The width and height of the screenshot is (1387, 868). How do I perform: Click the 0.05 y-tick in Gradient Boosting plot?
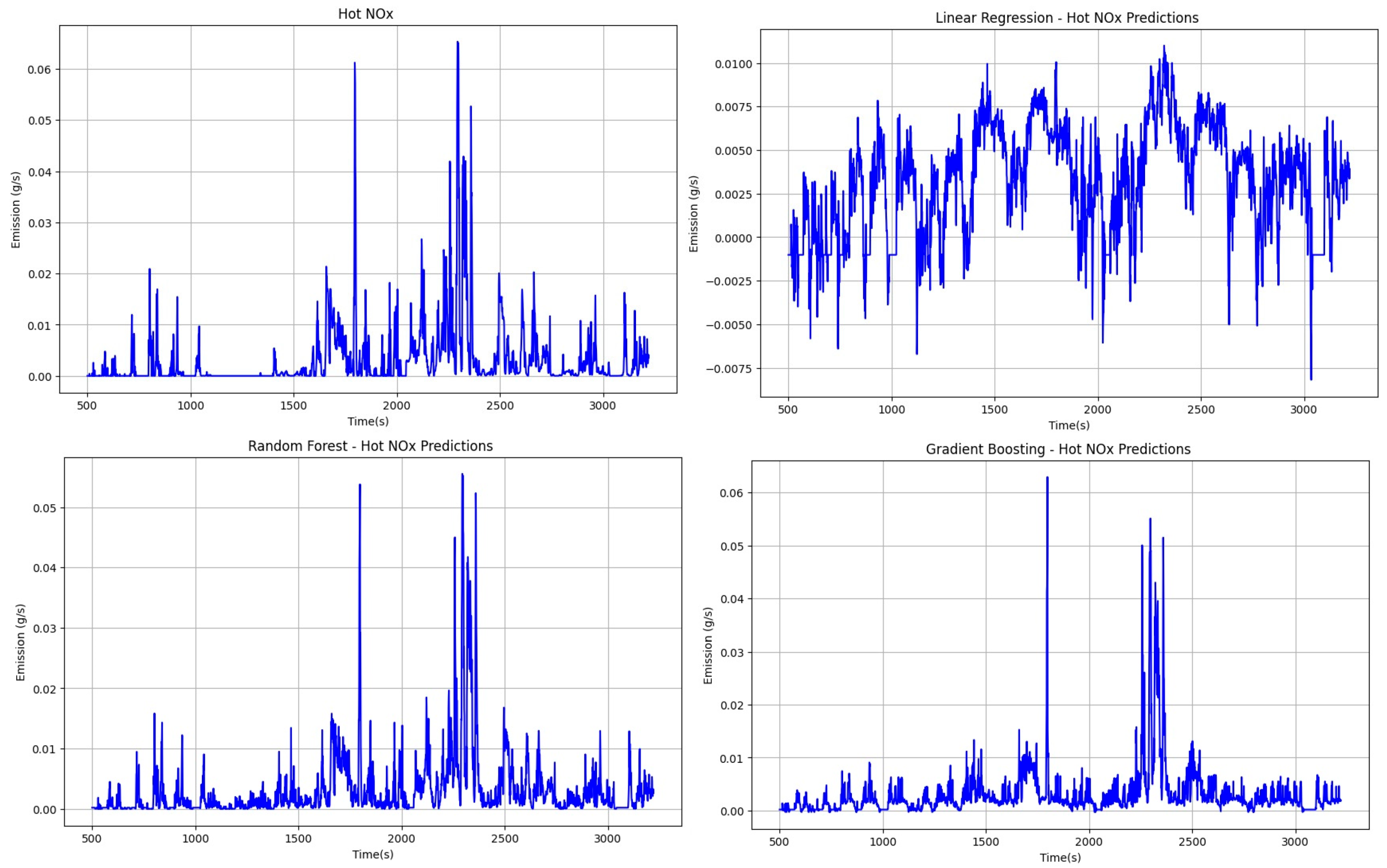click(x=732, y=546)
